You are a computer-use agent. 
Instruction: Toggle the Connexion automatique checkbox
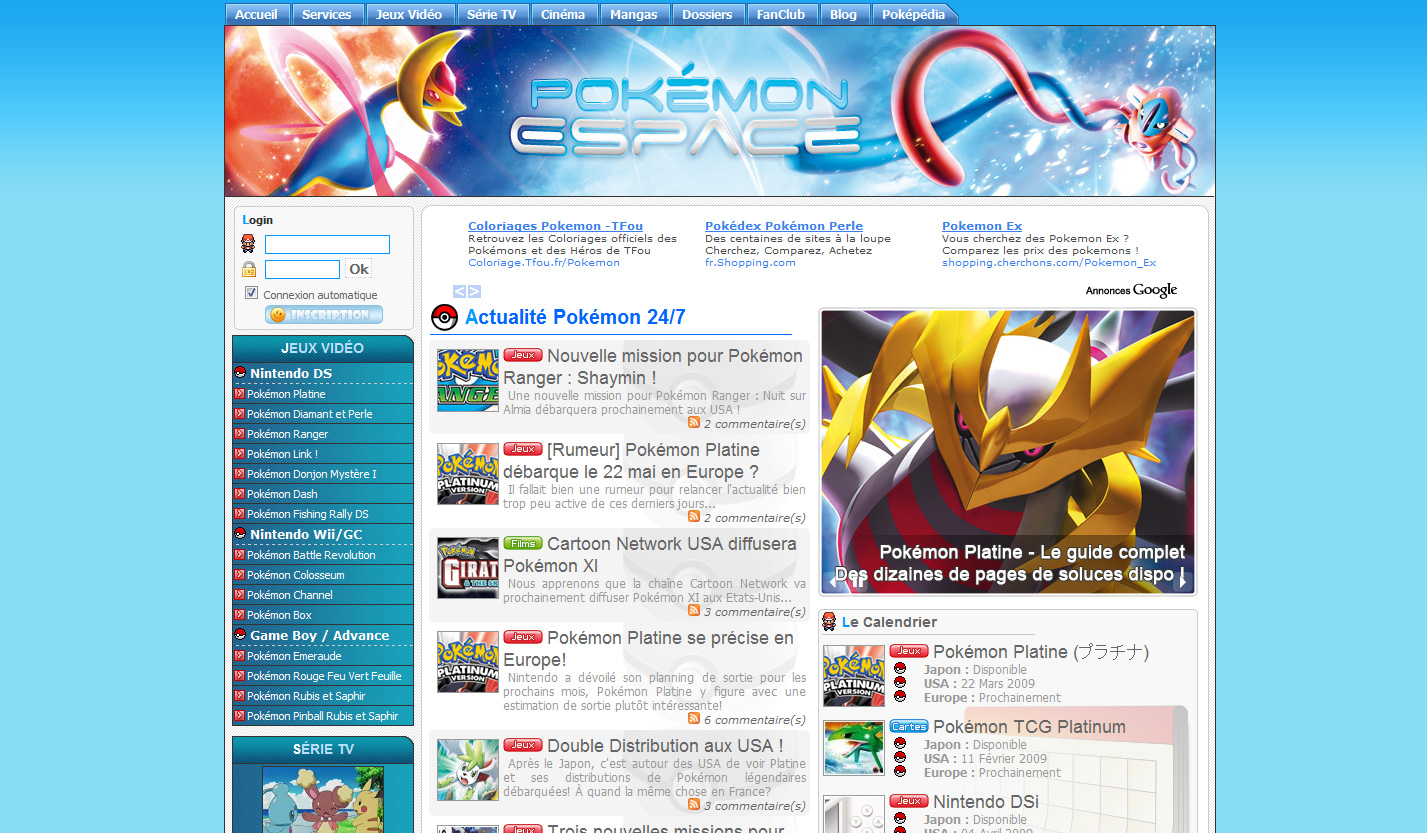coord(251,293)
